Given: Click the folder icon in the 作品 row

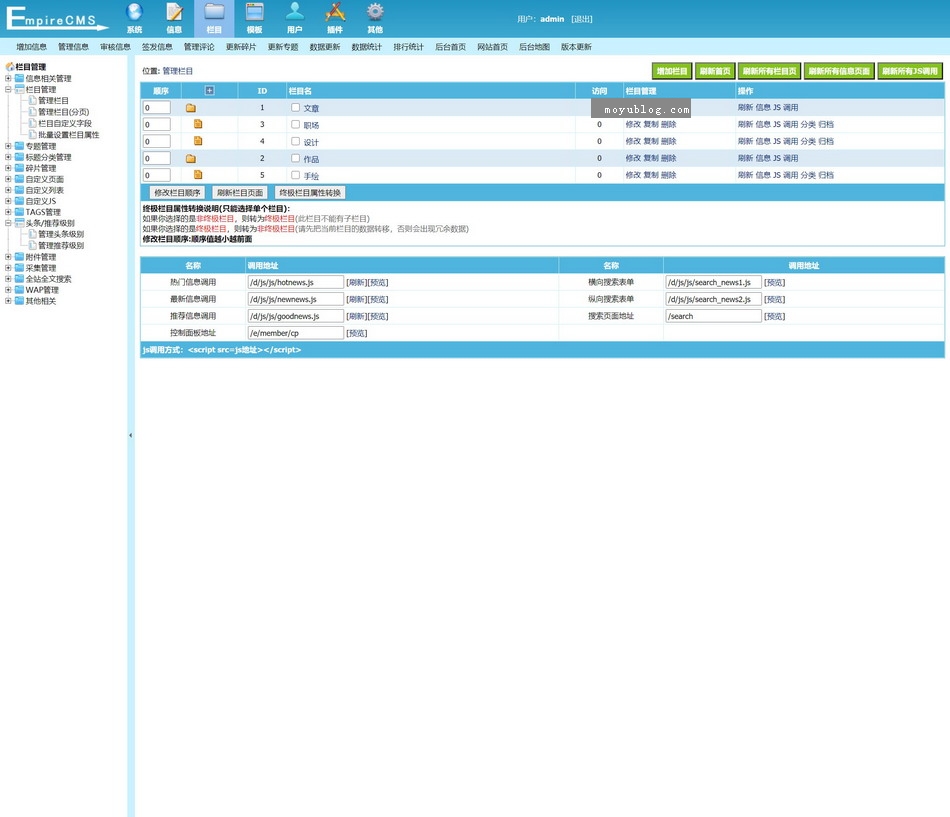Looking at the screenshot, I should pyautogui.click(x=191, y=159).
